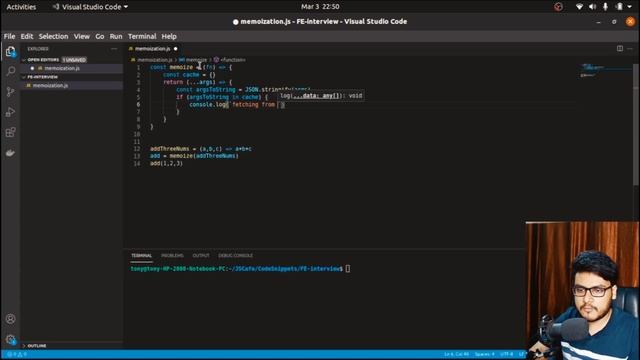Click the Spaces: 4 indentation status
This screenshot has width=640, height=360.
pos(484,354)
